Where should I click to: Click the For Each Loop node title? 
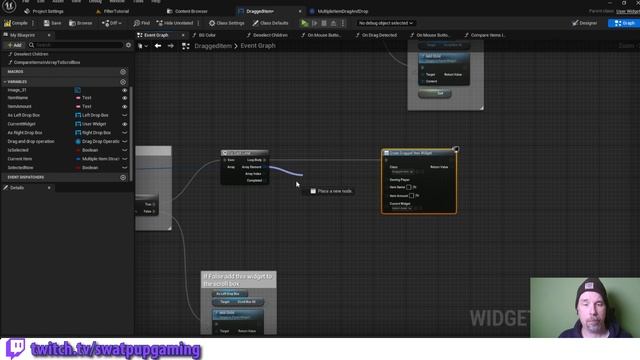coord(244,153)
